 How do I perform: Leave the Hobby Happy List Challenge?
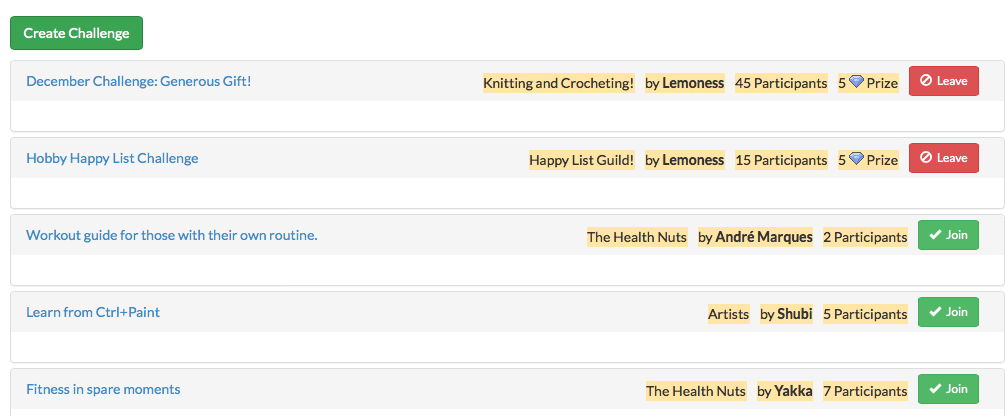click(x=943, y=158)
